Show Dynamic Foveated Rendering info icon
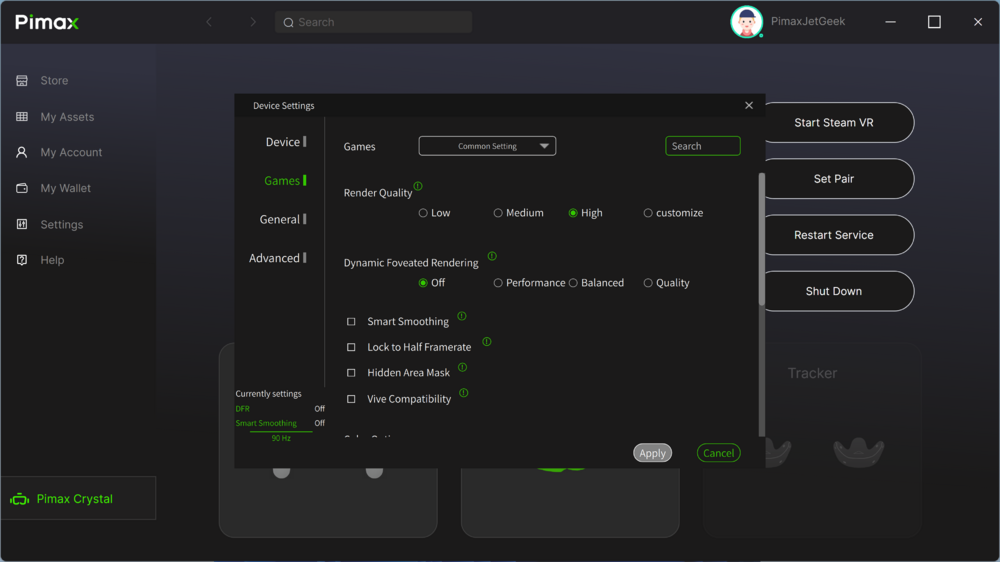 (x=492, y=256)
